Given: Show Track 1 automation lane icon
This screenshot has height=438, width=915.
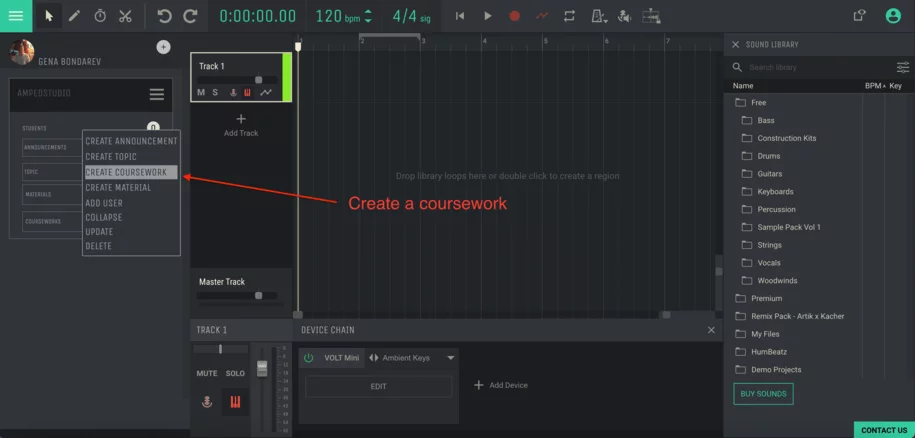Looking at the screenshot, I should pos(266,93).
